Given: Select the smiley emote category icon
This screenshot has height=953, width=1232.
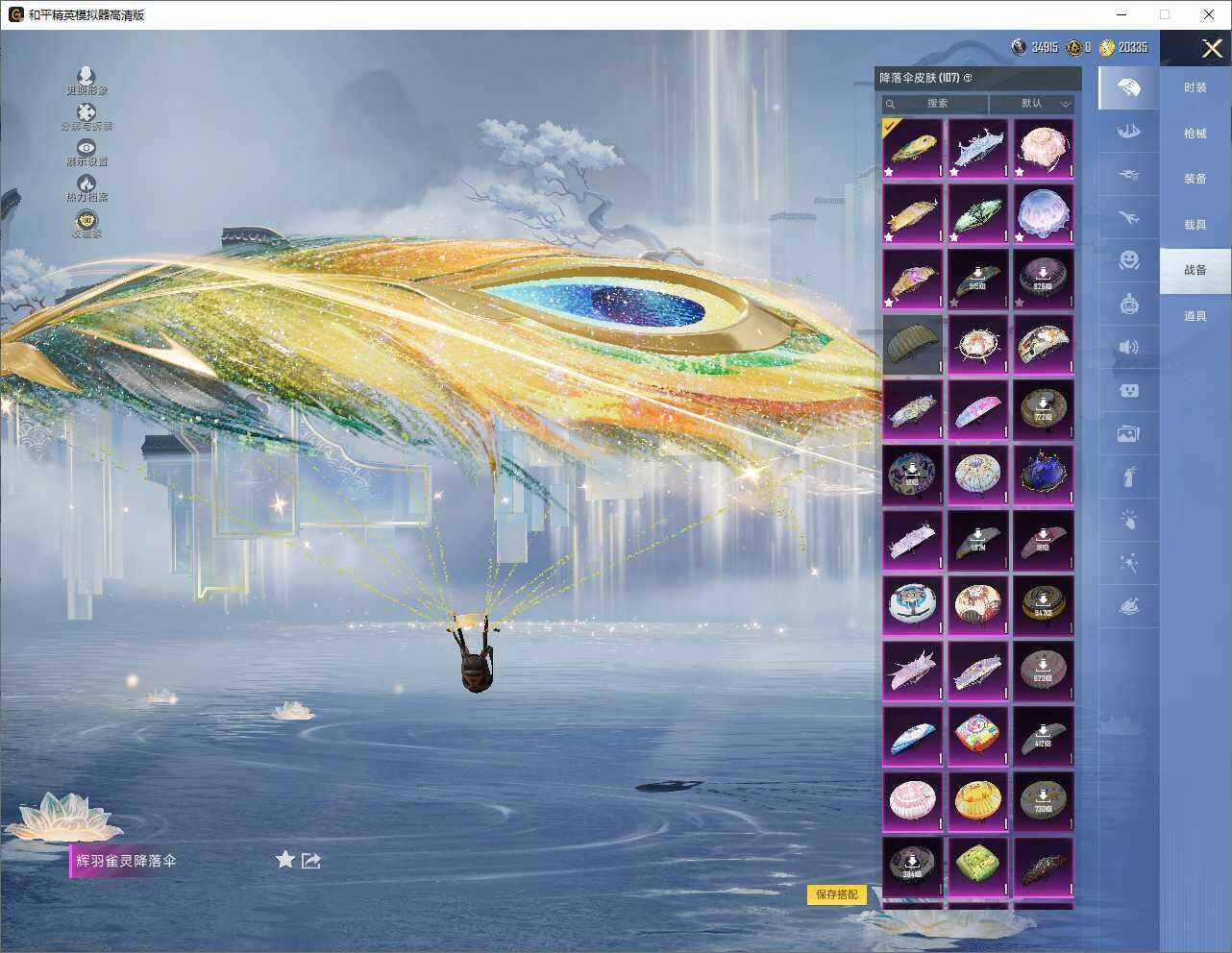Looking at the screenshot, I should 1129,260.
